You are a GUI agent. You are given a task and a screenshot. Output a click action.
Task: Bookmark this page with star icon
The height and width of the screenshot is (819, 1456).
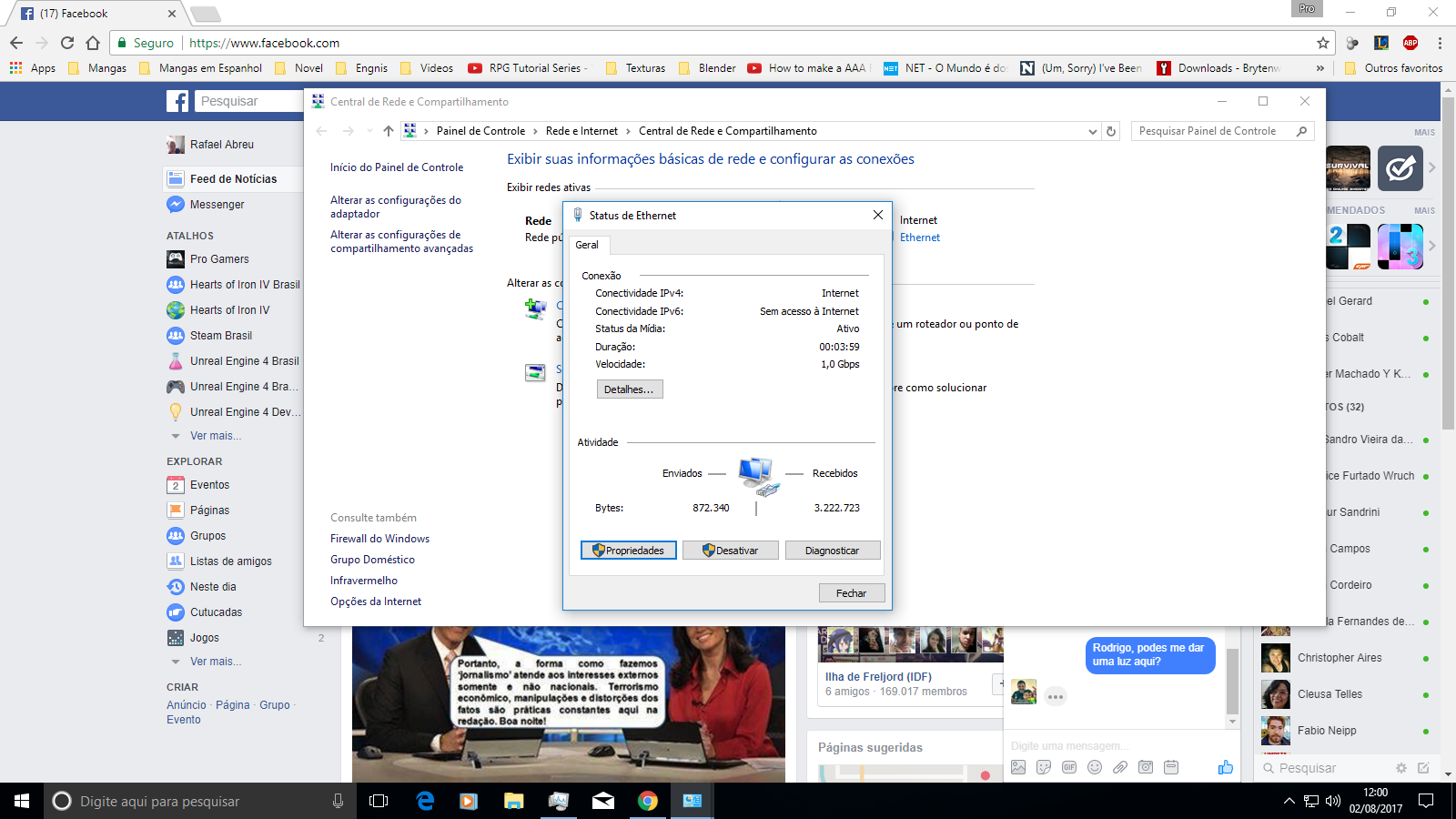1323,43
